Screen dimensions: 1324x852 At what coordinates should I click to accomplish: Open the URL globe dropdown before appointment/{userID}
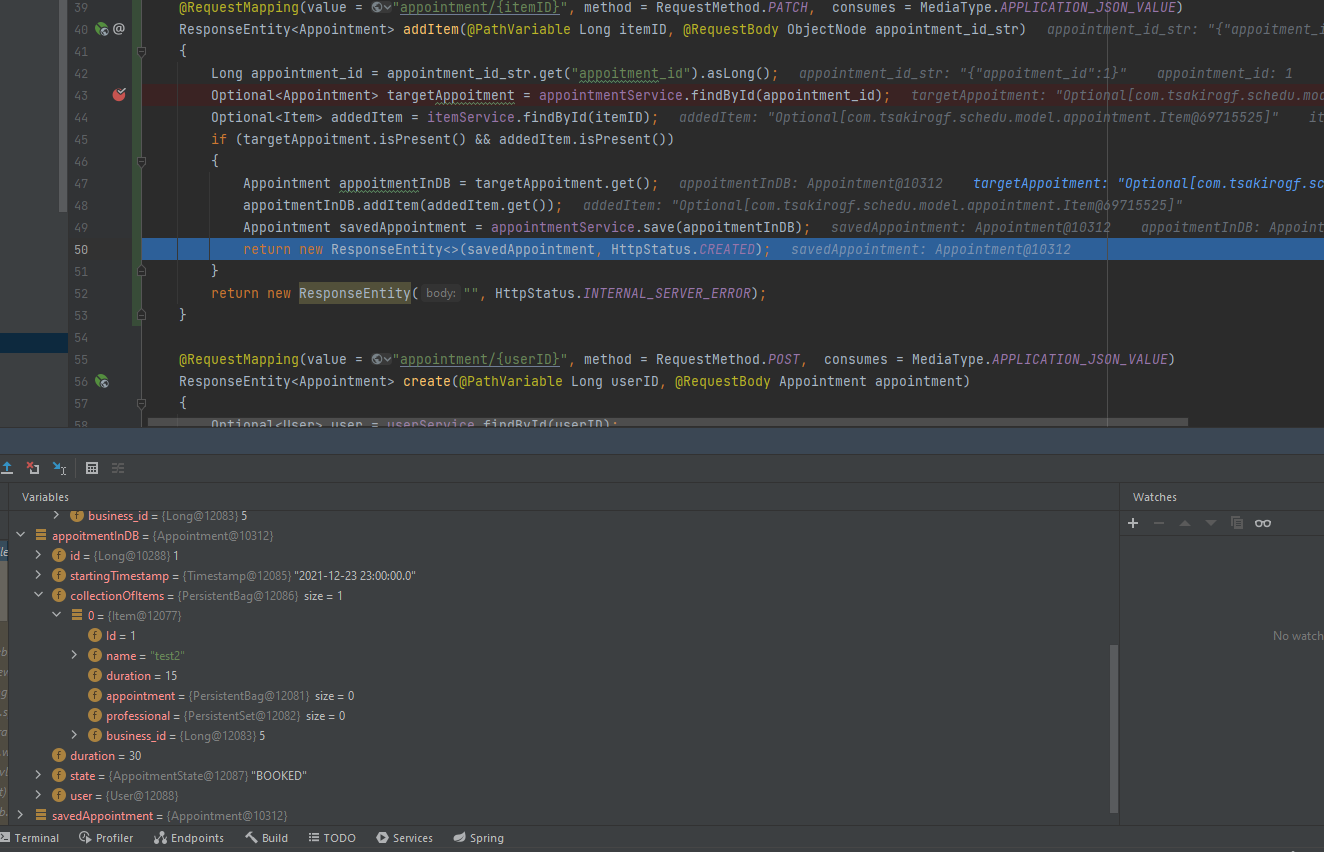click(380, 359)
